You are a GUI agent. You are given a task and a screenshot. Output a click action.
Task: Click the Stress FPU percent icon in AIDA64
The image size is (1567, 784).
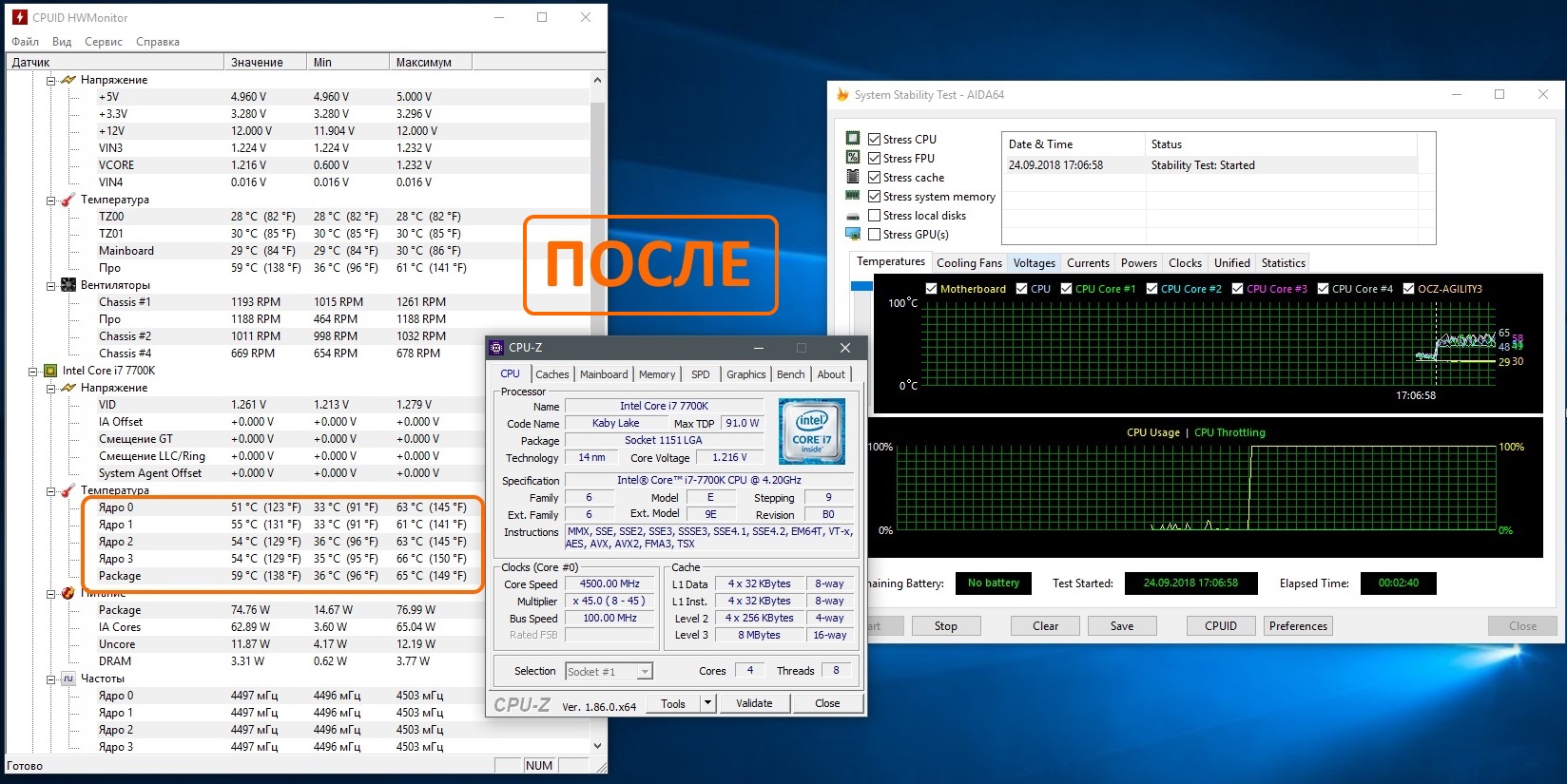point(853,158)
